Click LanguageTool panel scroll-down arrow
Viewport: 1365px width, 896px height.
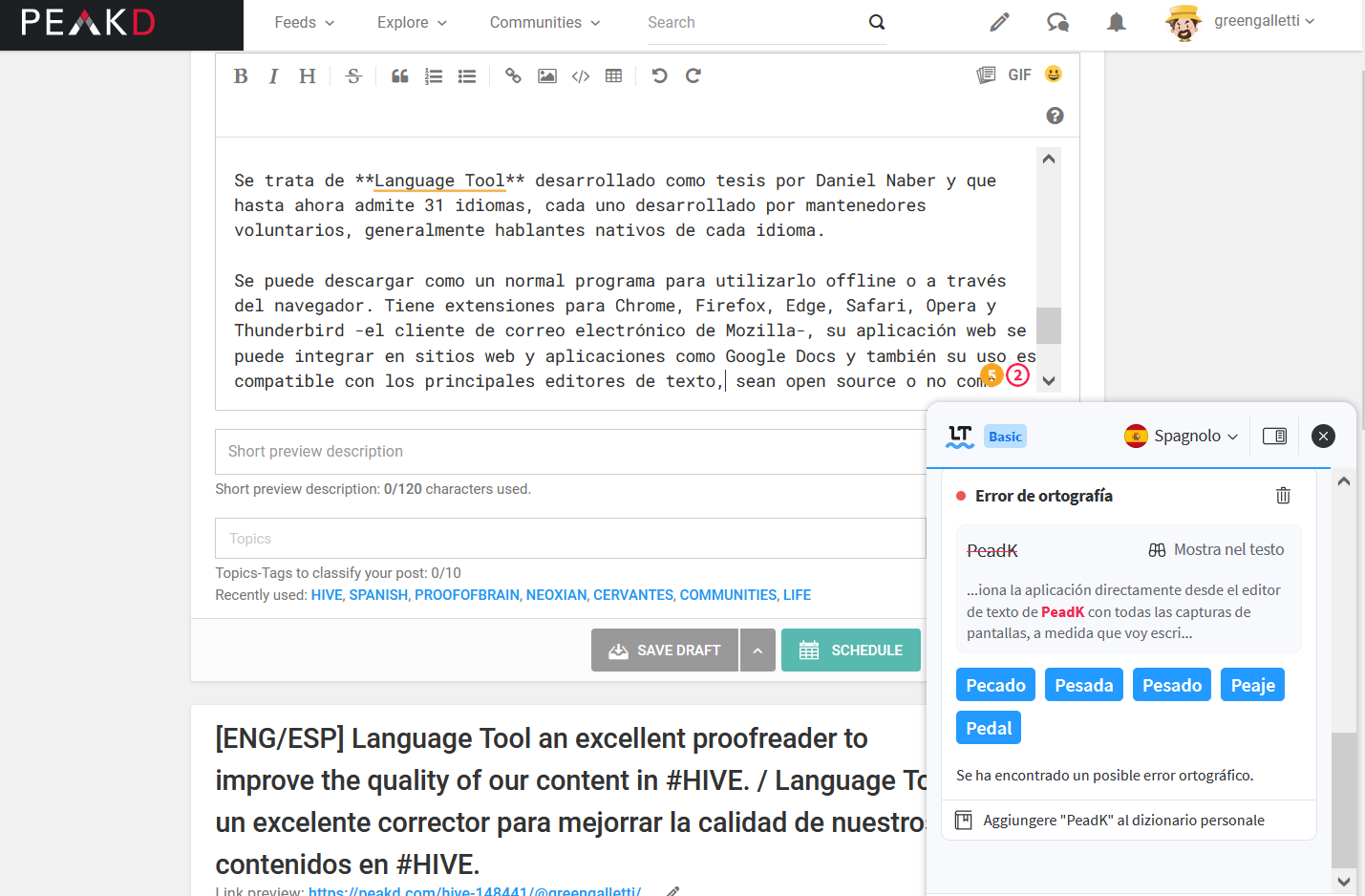click(x=1344, y=882)
